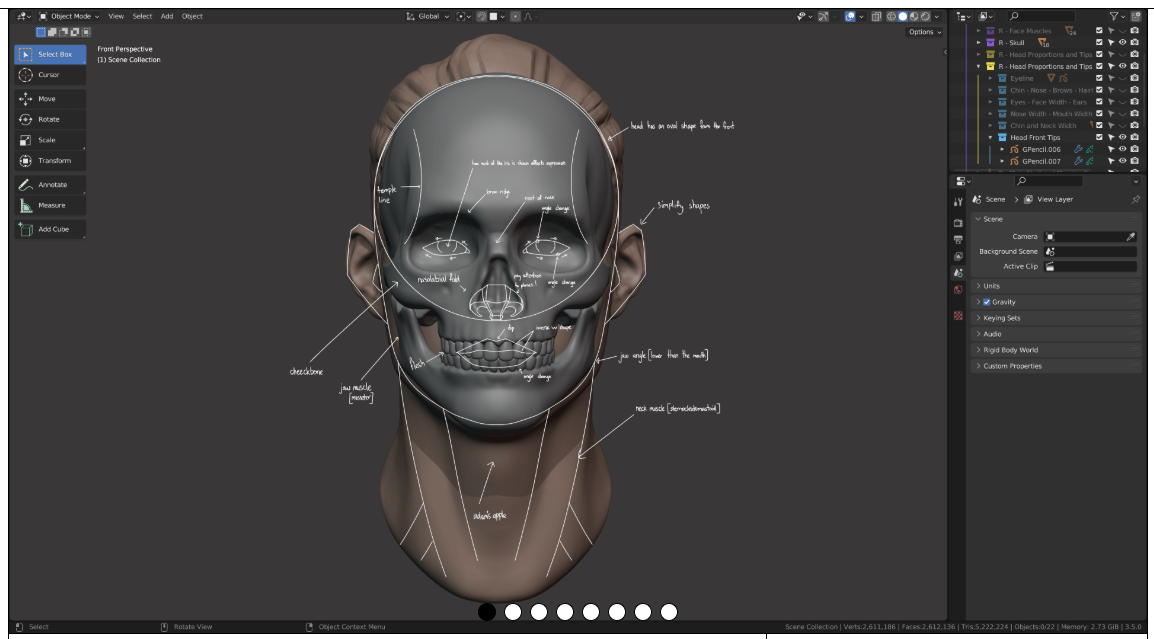This screenshot has width=1154, height=639.
Task: Click the World Properties icon in properties sidebar
Action: 957,288
